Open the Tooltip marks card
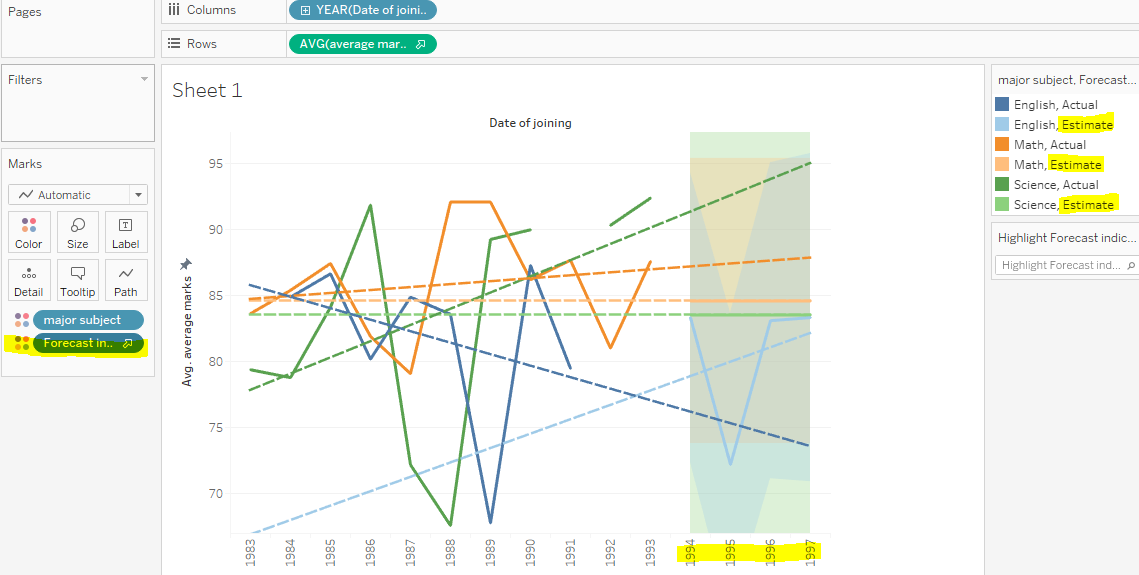1139x575 pixels. (77, 280)
